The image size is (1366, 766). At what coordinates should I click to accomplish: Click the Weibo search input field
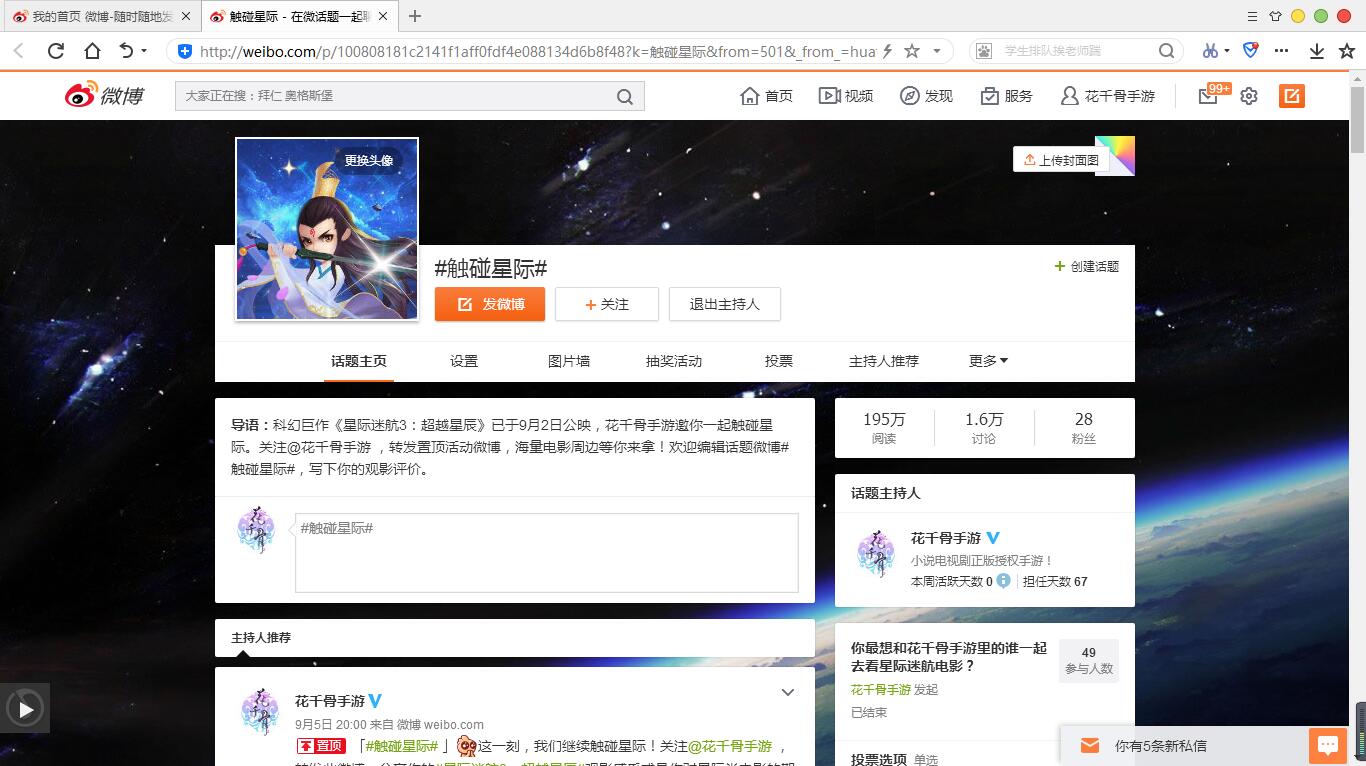click(x=396, y=97)
